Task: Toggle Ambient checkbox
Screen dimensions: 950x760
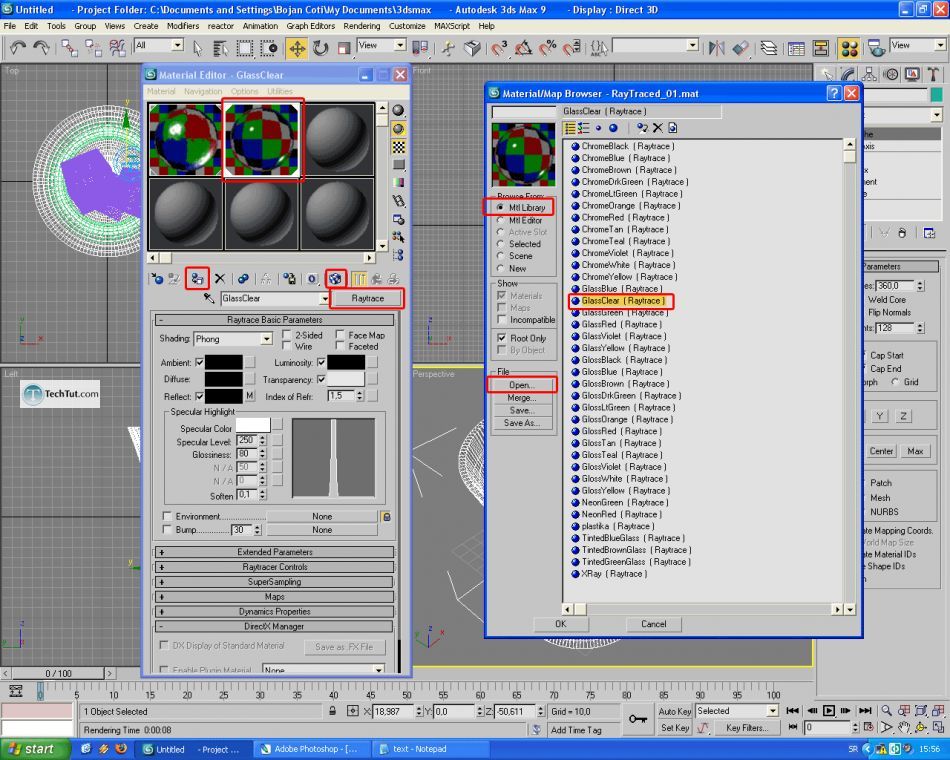Action: 199,362
